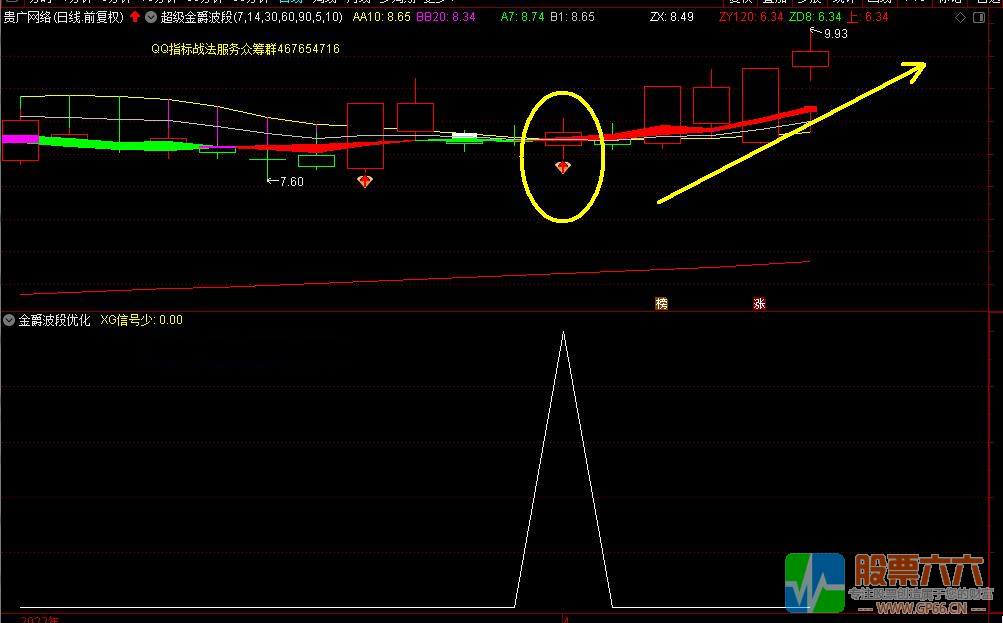Click the 9.93 high price label
The image size is (1003, 623).
[x=835, y=34]
